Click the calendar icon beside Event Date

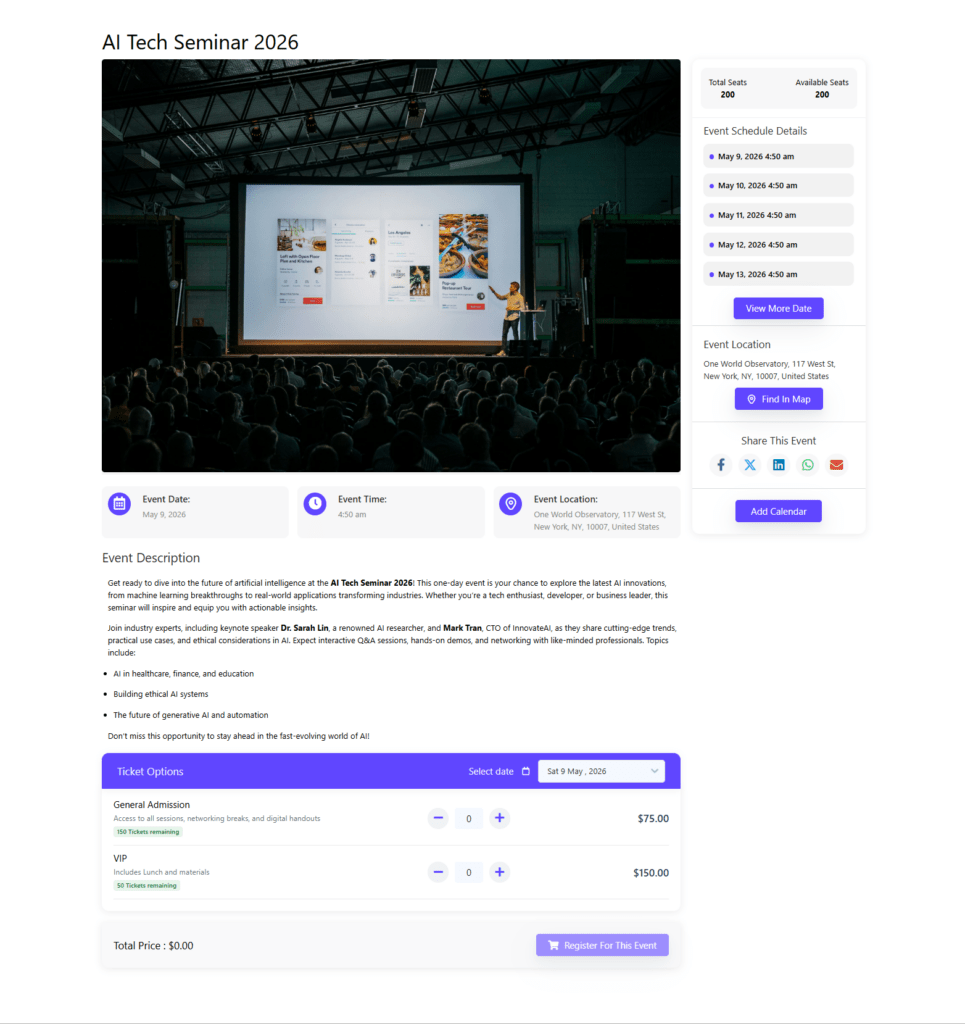point(119,504)
